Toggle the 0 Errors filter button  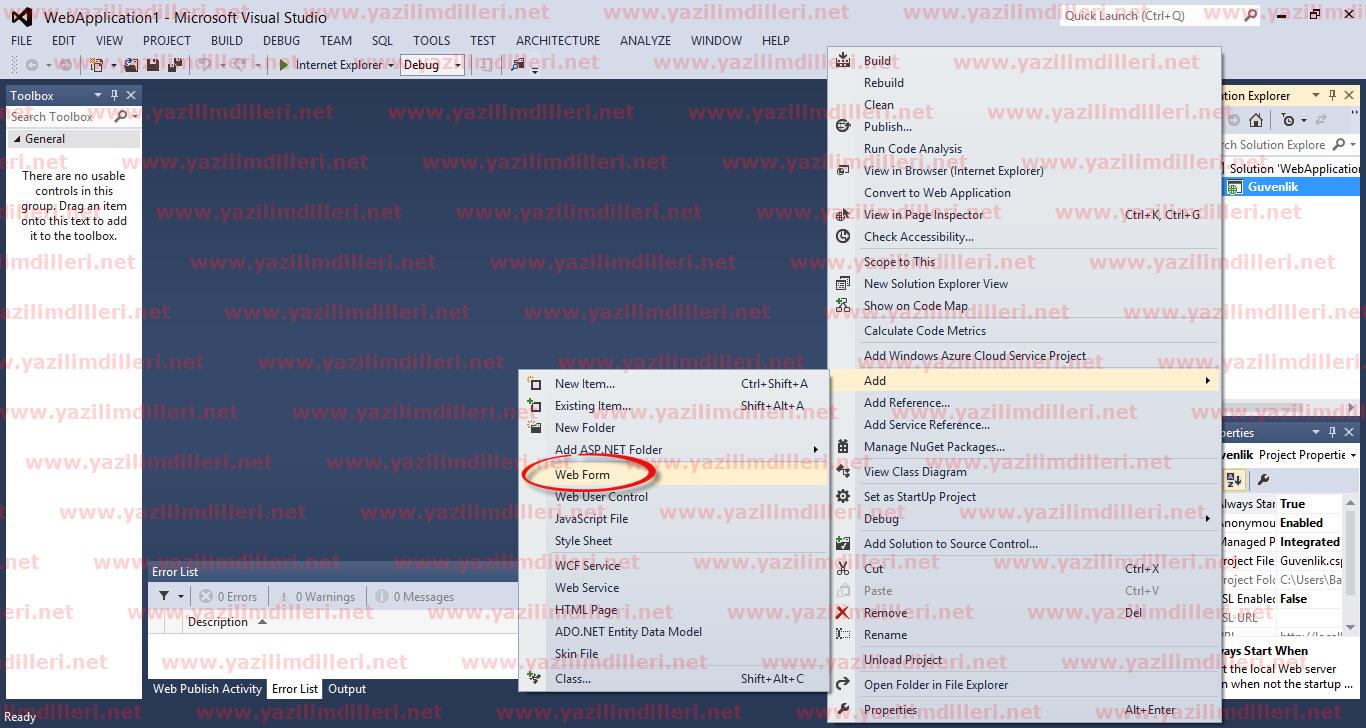pos(228,597)
